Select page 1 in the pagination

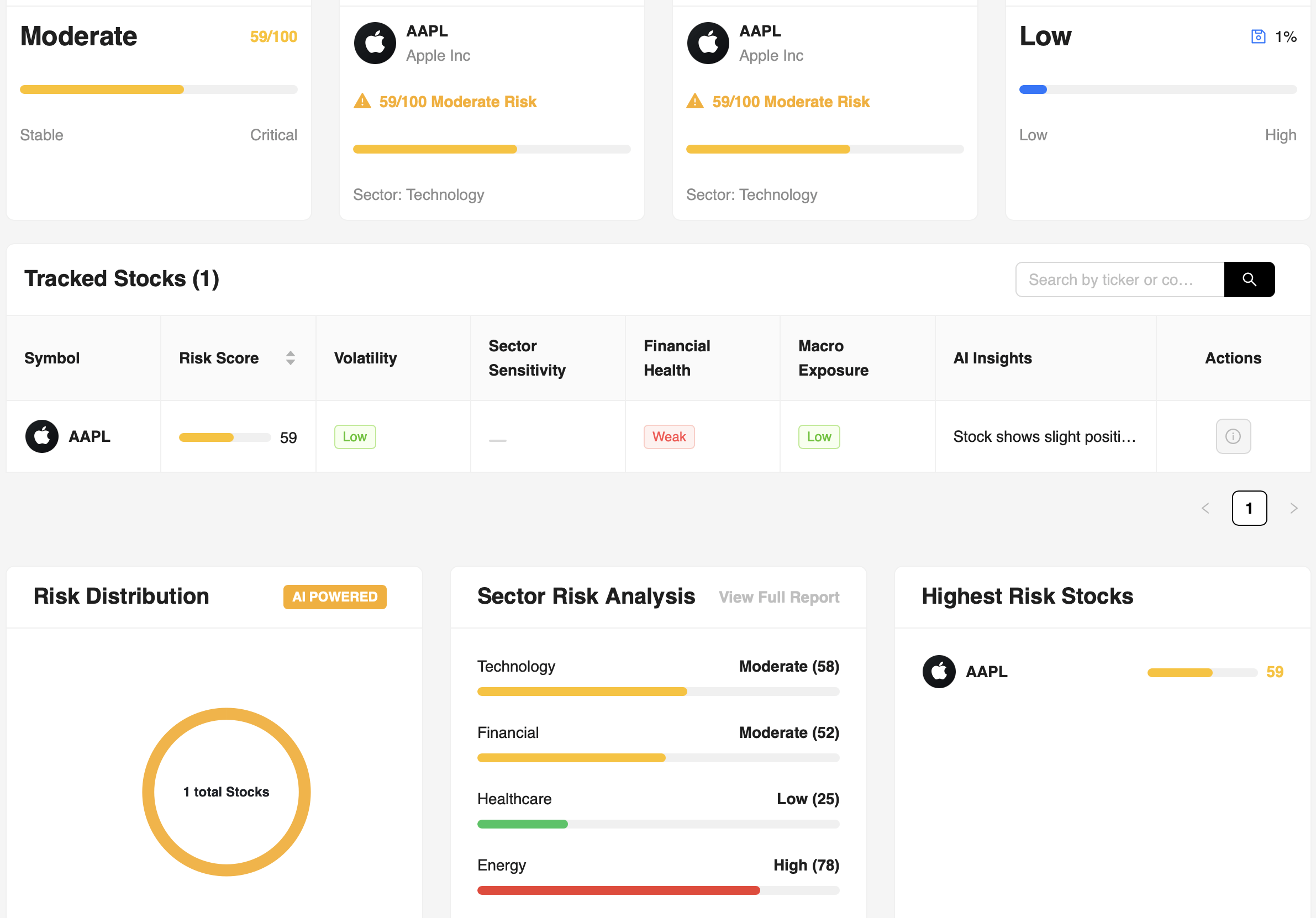(x=1250, y=508)
